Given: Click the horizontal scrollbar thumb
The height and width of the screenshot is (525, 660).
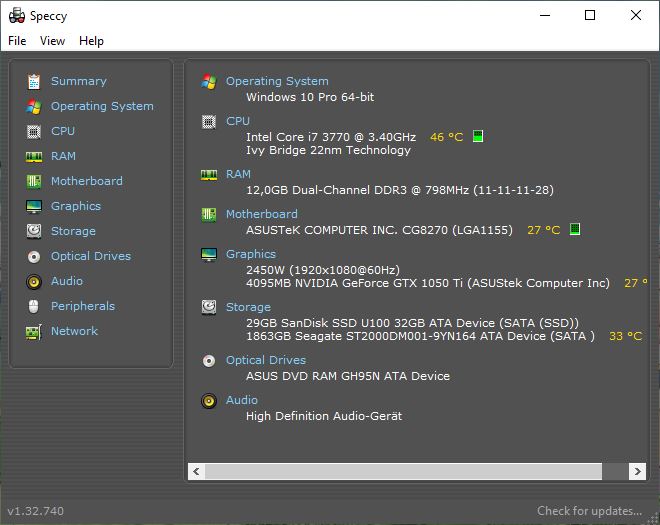Looking at the screenshot, I should click(x=403, y=471).
